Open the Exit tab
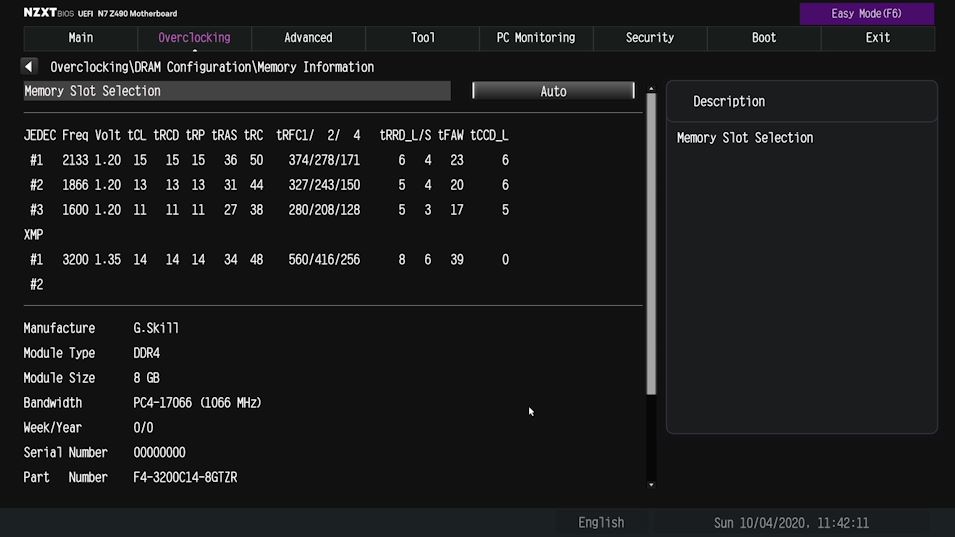The height and width of the screenshot is (537, 955). (878, 38)
